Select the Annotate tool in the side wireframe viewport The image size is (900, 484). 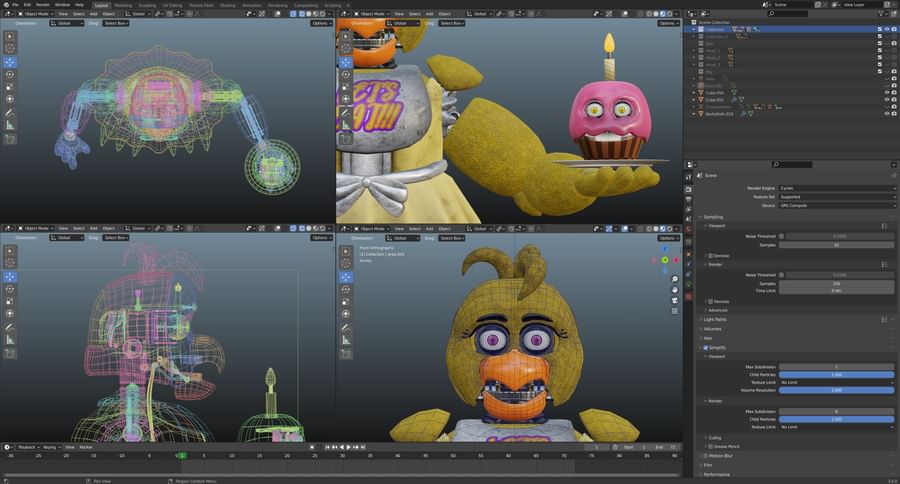click(10, 327)
